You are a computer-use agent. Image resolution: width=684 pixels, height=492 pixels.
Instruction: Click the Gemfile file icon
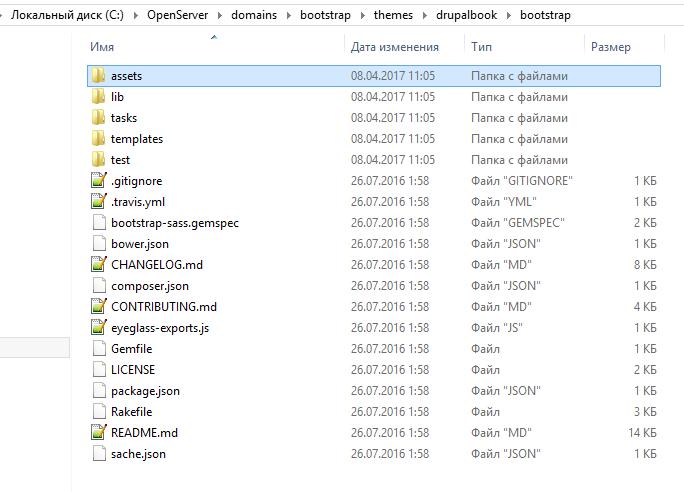[99, 348]
